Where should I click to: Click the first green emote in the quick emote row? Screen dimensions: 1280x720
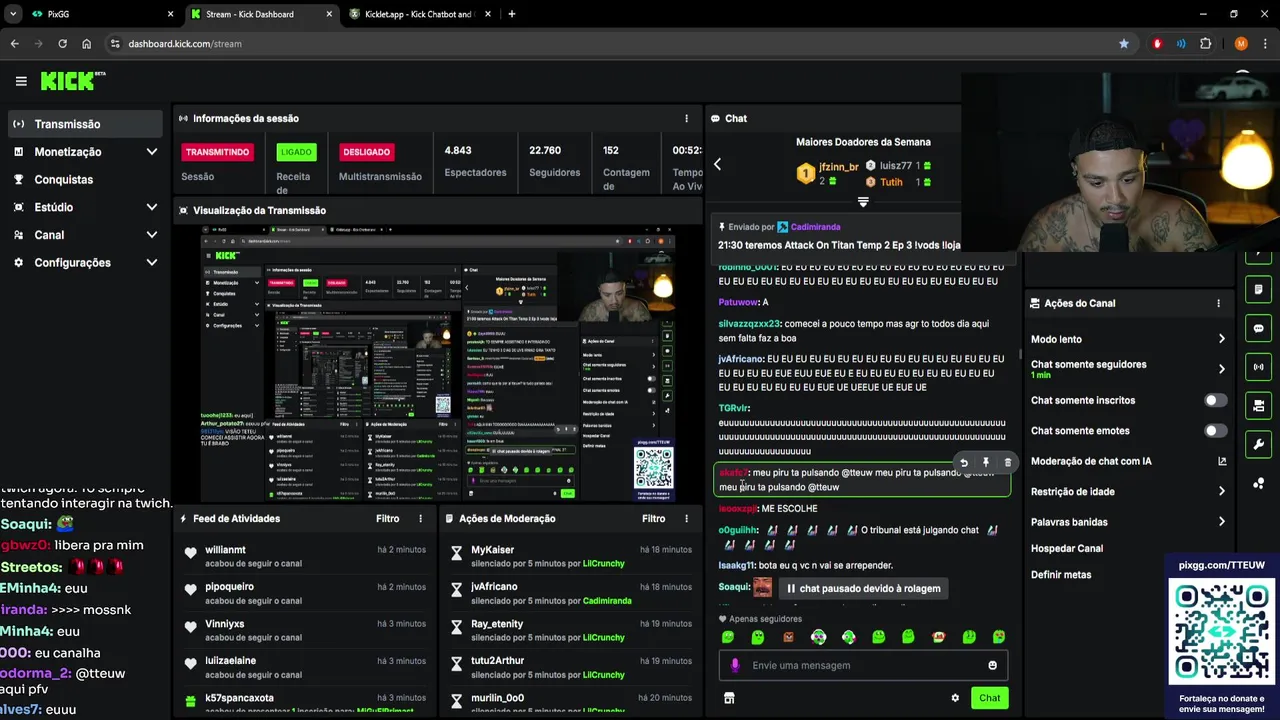(728, 637)
